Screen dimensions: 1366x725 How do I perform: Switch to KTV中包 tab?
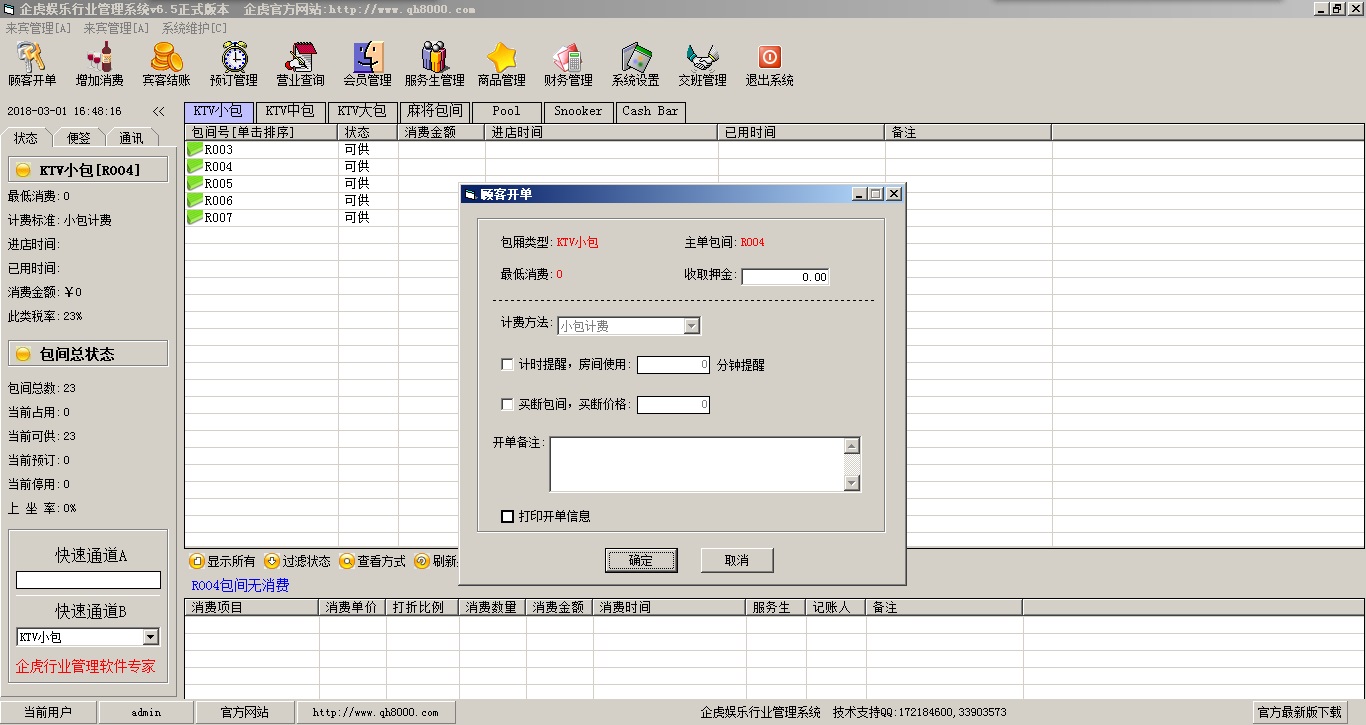point(290,112)
